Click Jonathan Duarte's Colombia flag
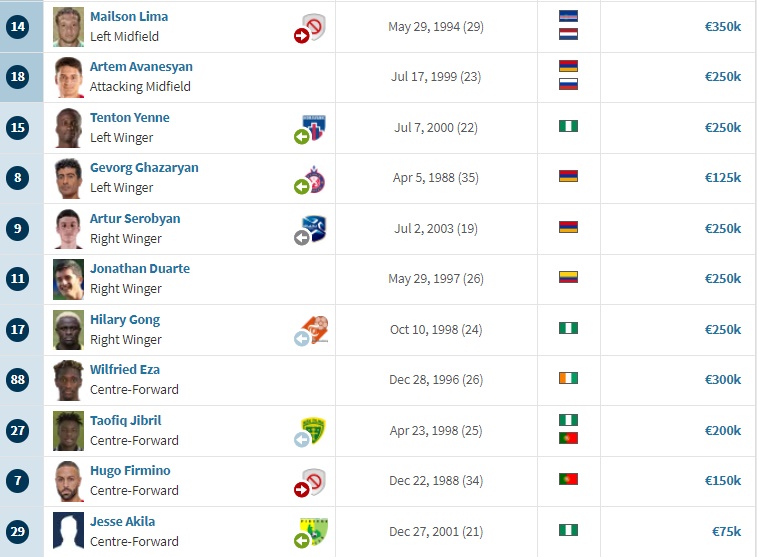The height and width of the screenshot is (557, 757). 568,277
